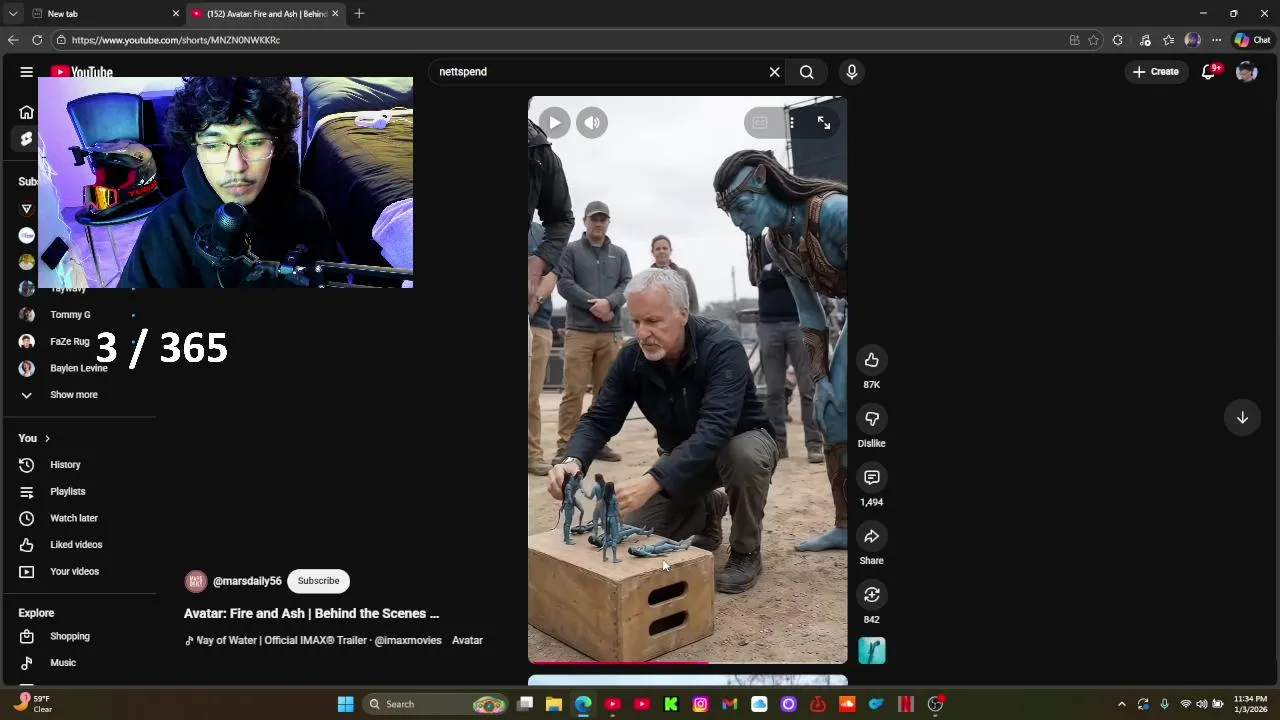Subscribe to @marsdaily56
The image size is (1280, 720).
point(318,581)
